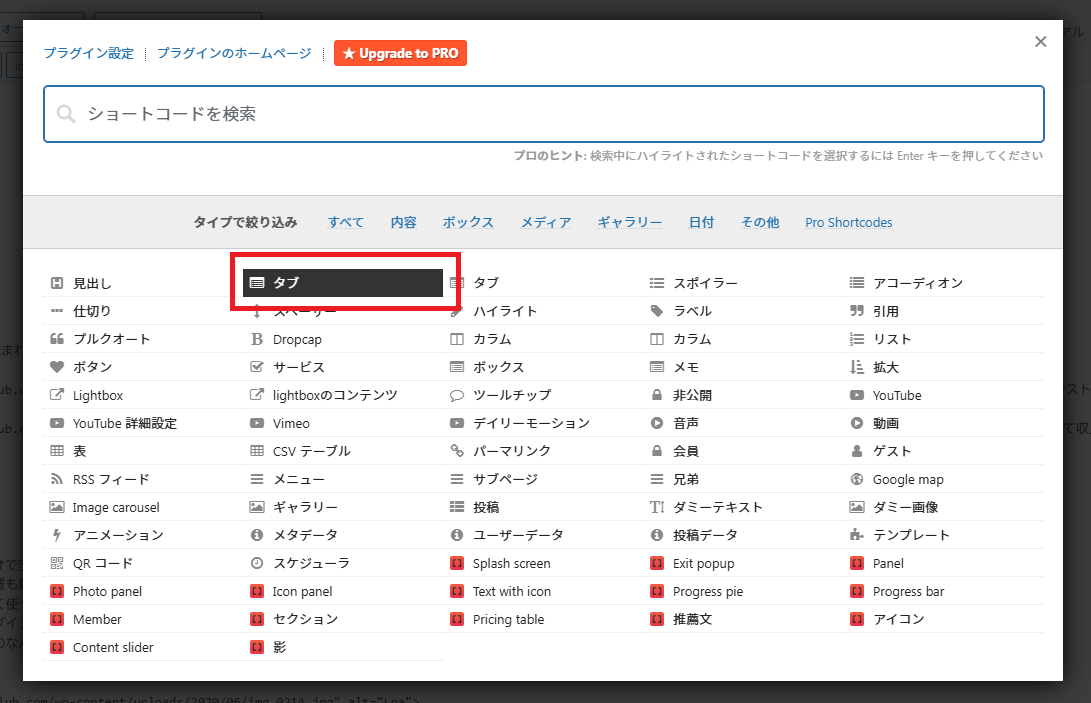Click the 音声 play circle icon
1091x703 pixels.
coord(657,423)
